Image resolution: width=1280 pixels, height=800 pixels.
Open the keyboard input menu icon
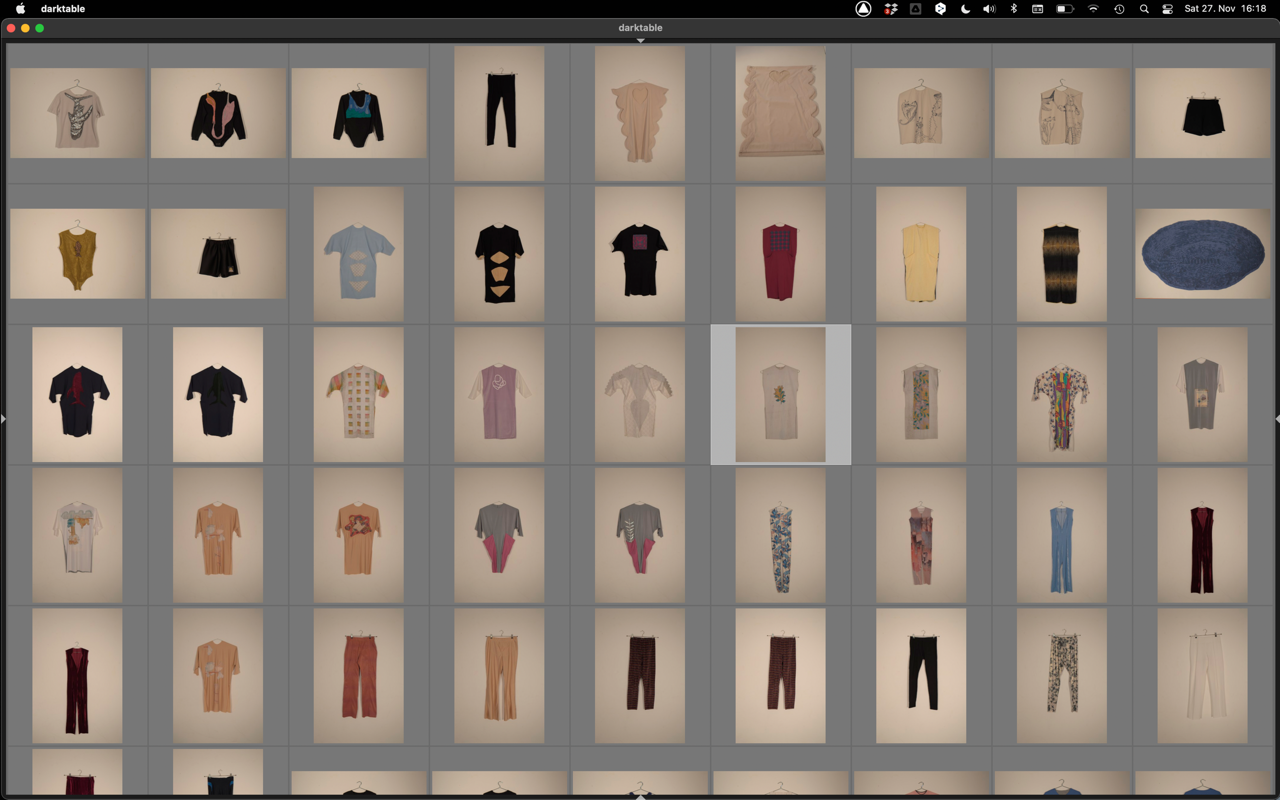(x=1038, y=9)
